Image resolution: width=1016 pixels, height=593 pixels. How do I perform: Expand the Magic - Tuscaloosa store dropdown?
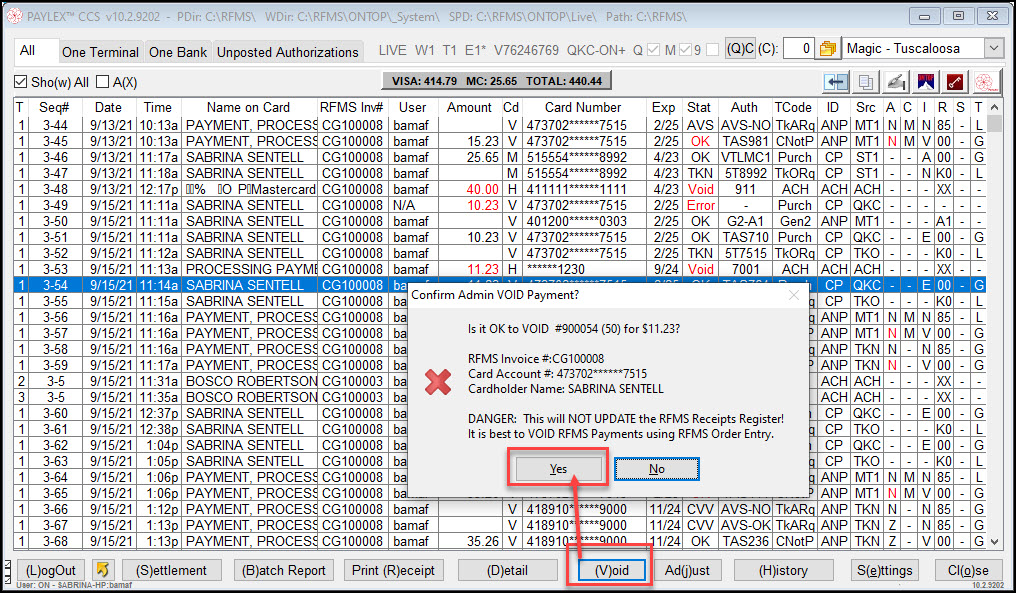tap(994, 49)
